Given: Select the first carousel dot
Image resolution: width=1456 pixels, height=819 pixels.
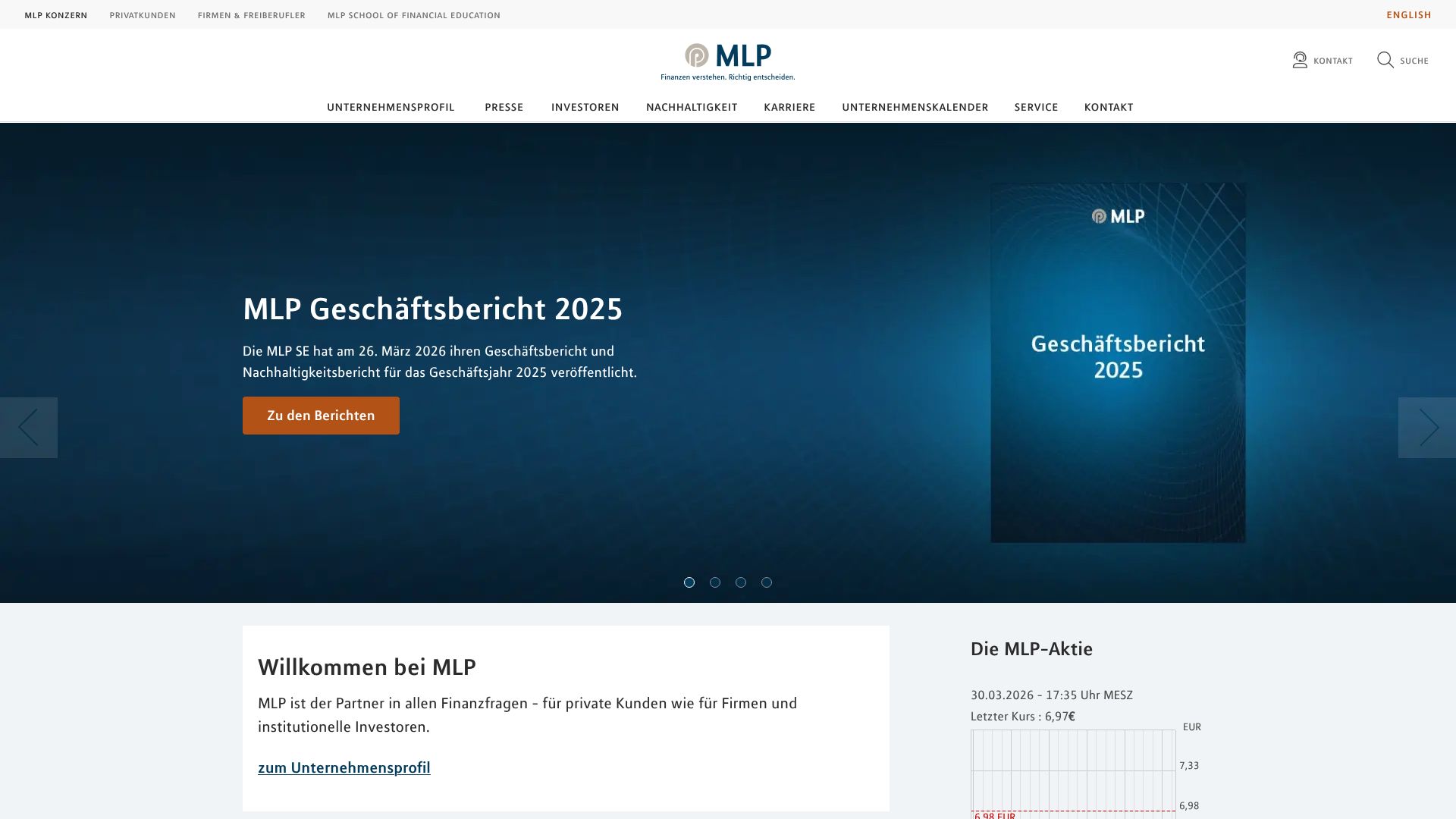Looking at the screenshot, I should pos(689,582).
